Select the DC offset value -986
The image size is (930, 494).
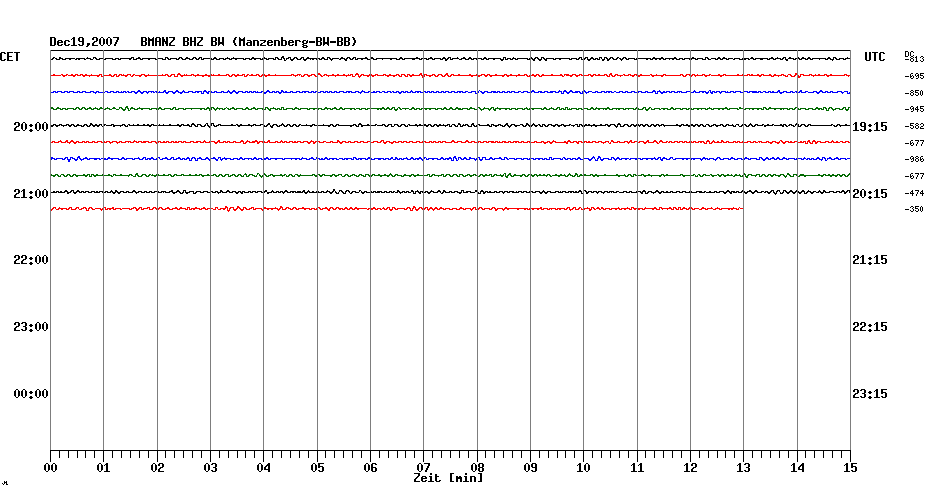(x=914, y=160)
